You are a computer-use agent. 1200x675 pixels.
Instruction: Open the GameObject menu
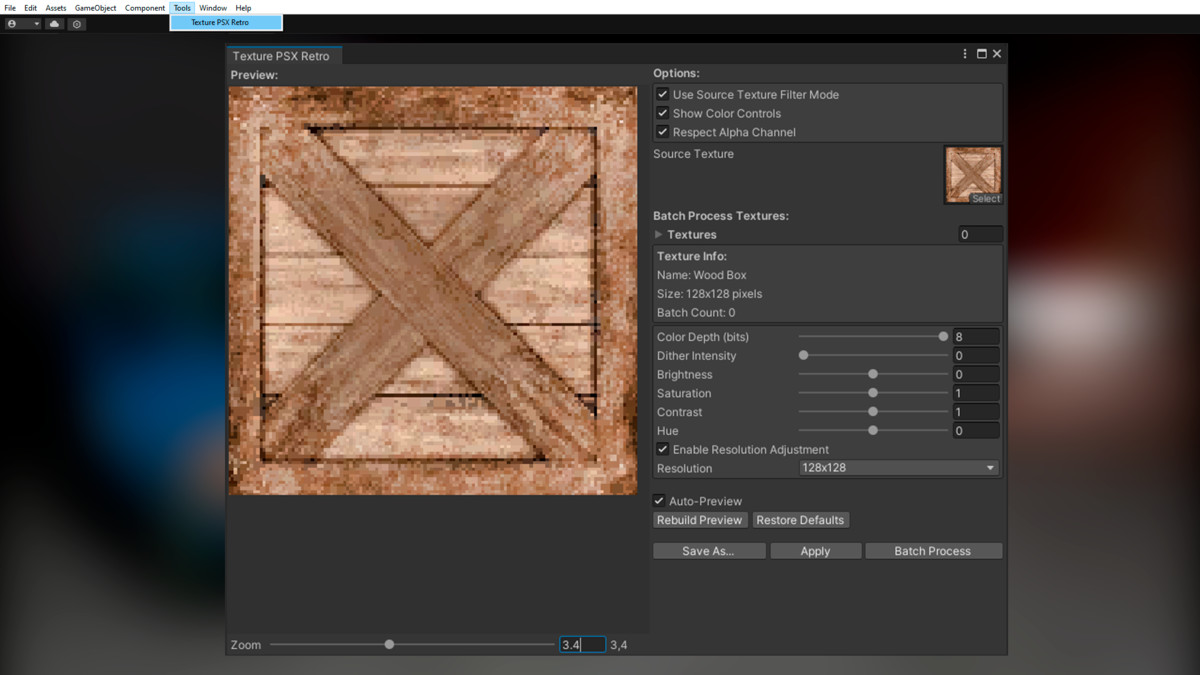(95, 8)
